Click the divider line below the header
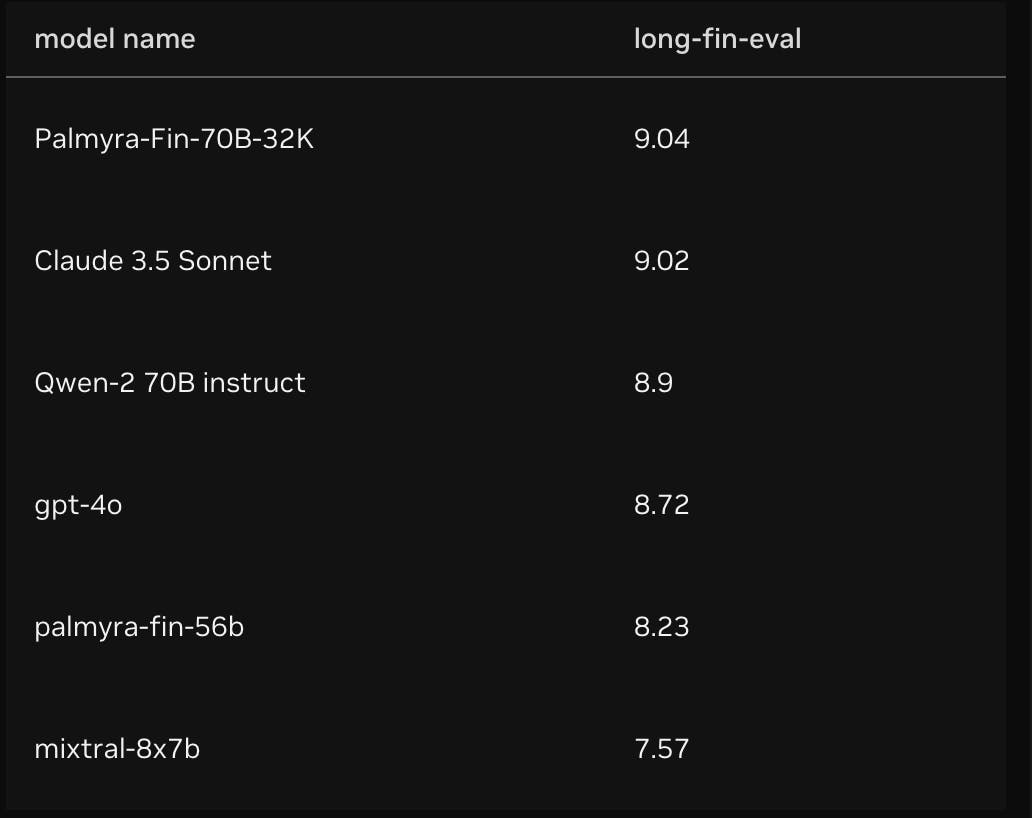Screen dimensions: 1032x818 coord(505,77)
